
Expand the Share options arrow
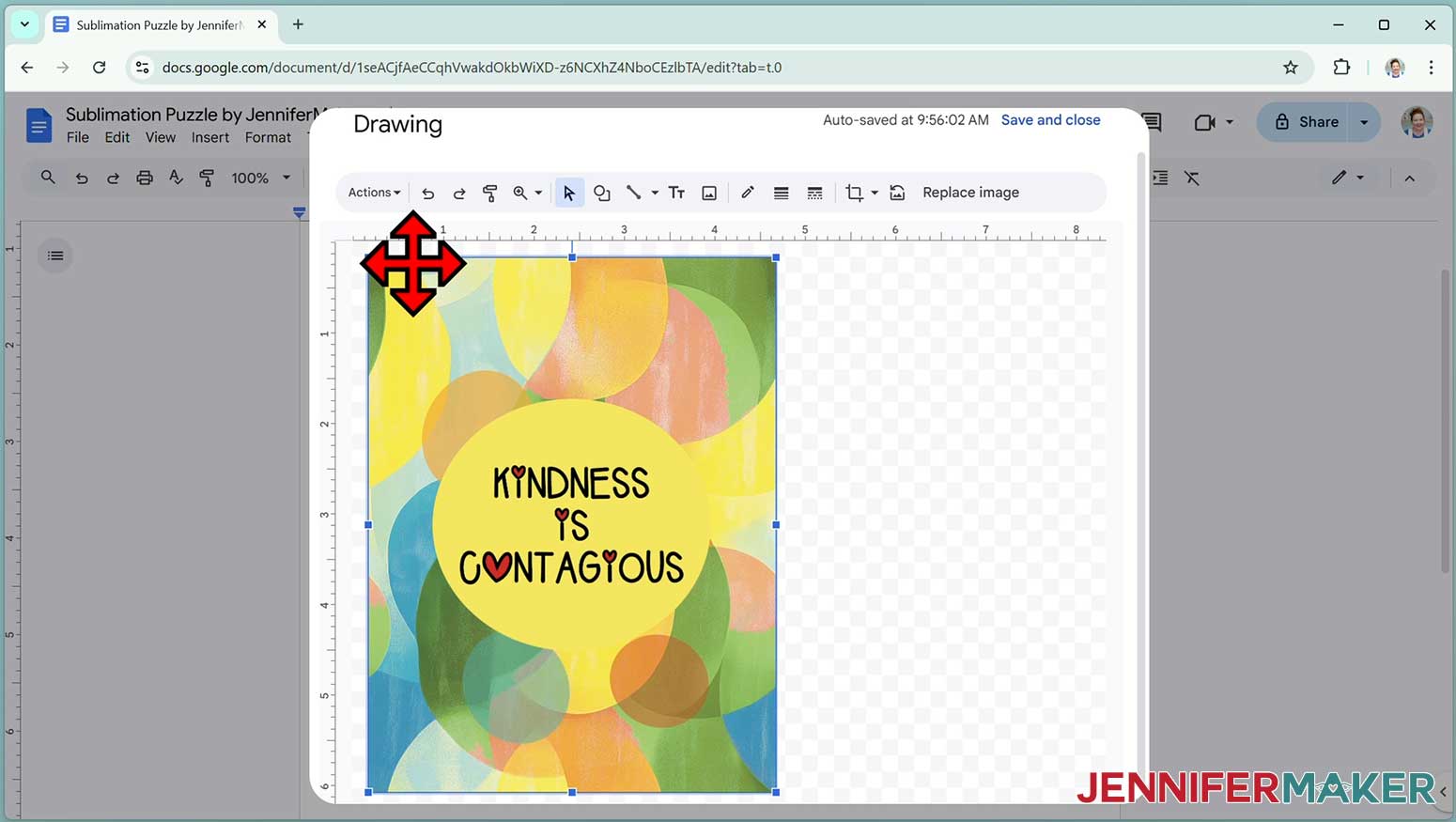pyautogui.click(x=1364, y=122)
